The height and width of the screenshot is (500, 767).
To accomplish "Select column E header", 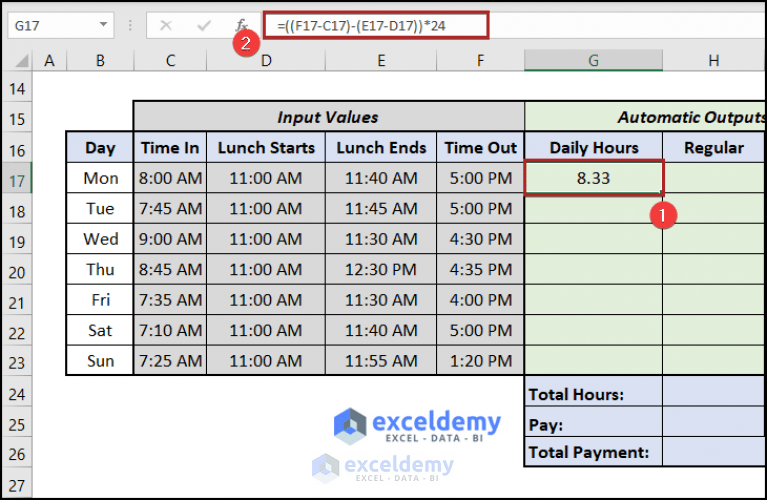I will click(x=381, y=61).
